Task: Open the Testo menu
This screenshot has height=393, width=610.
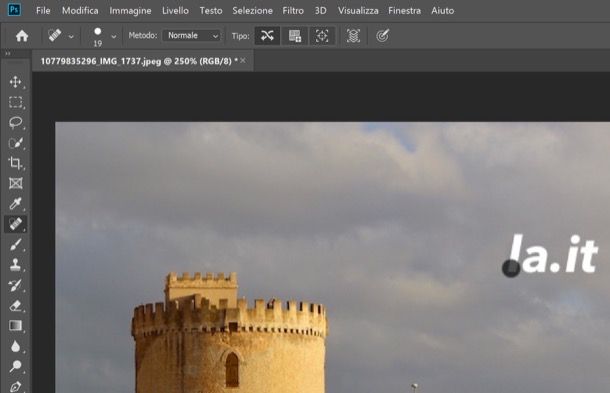Action: [211, 11]
